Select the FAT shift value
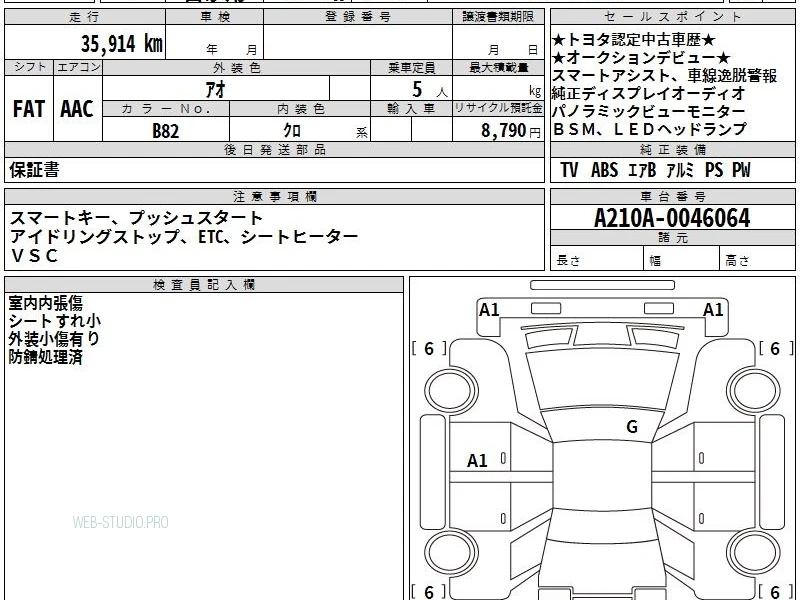The width and height of the screenshot is (800, 600). [x=29, y=109]
